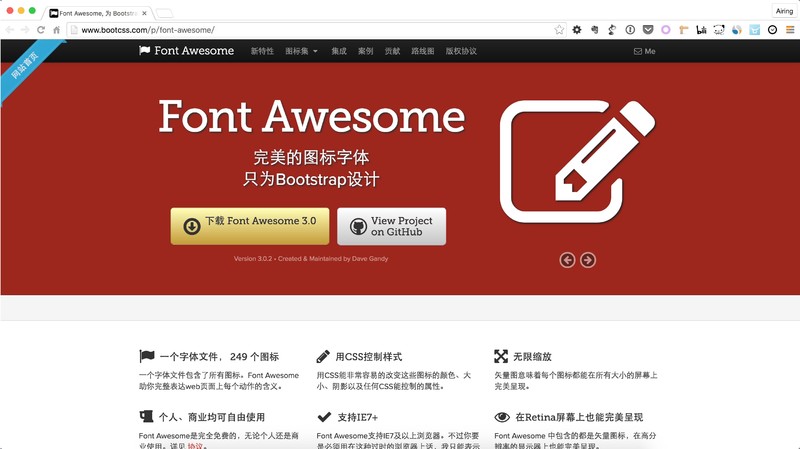Click the heading 无限缩放
The height and width of the screenshot is (449, 800).
pos(532,357)
